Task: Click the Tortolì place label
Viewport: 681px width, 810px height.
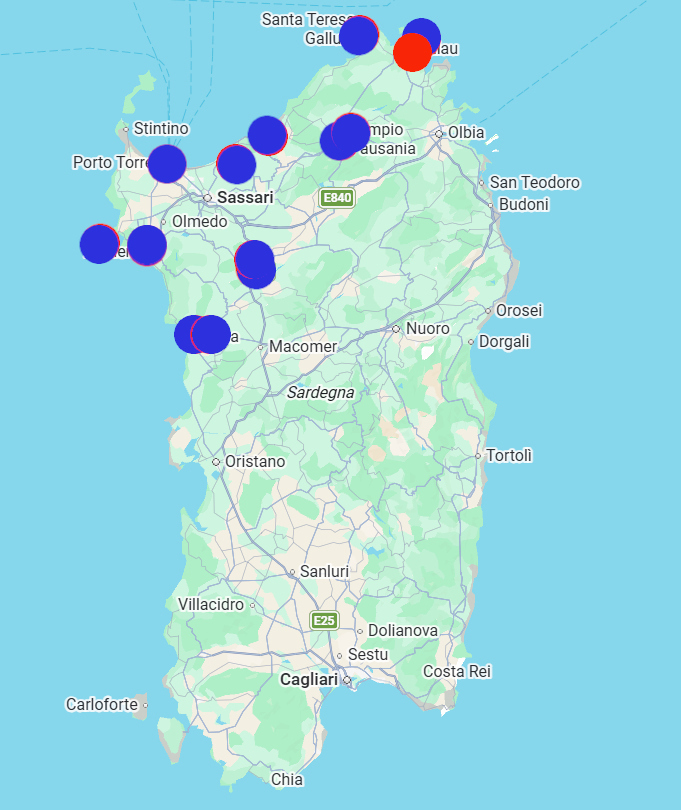Action: [508, 456]
